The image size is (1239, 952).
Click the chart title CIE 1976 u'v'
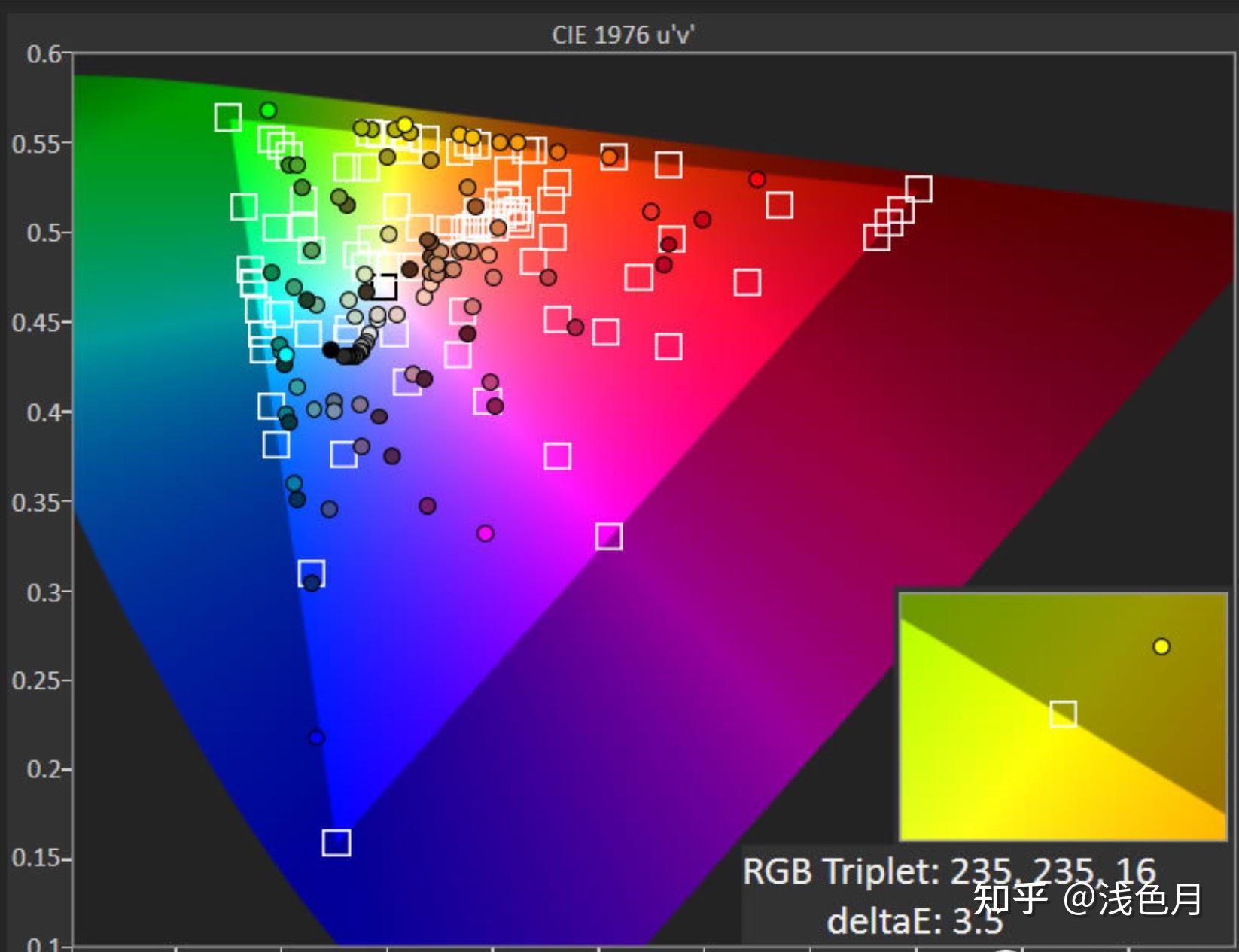pyautogui.click(x=623, y=35)
